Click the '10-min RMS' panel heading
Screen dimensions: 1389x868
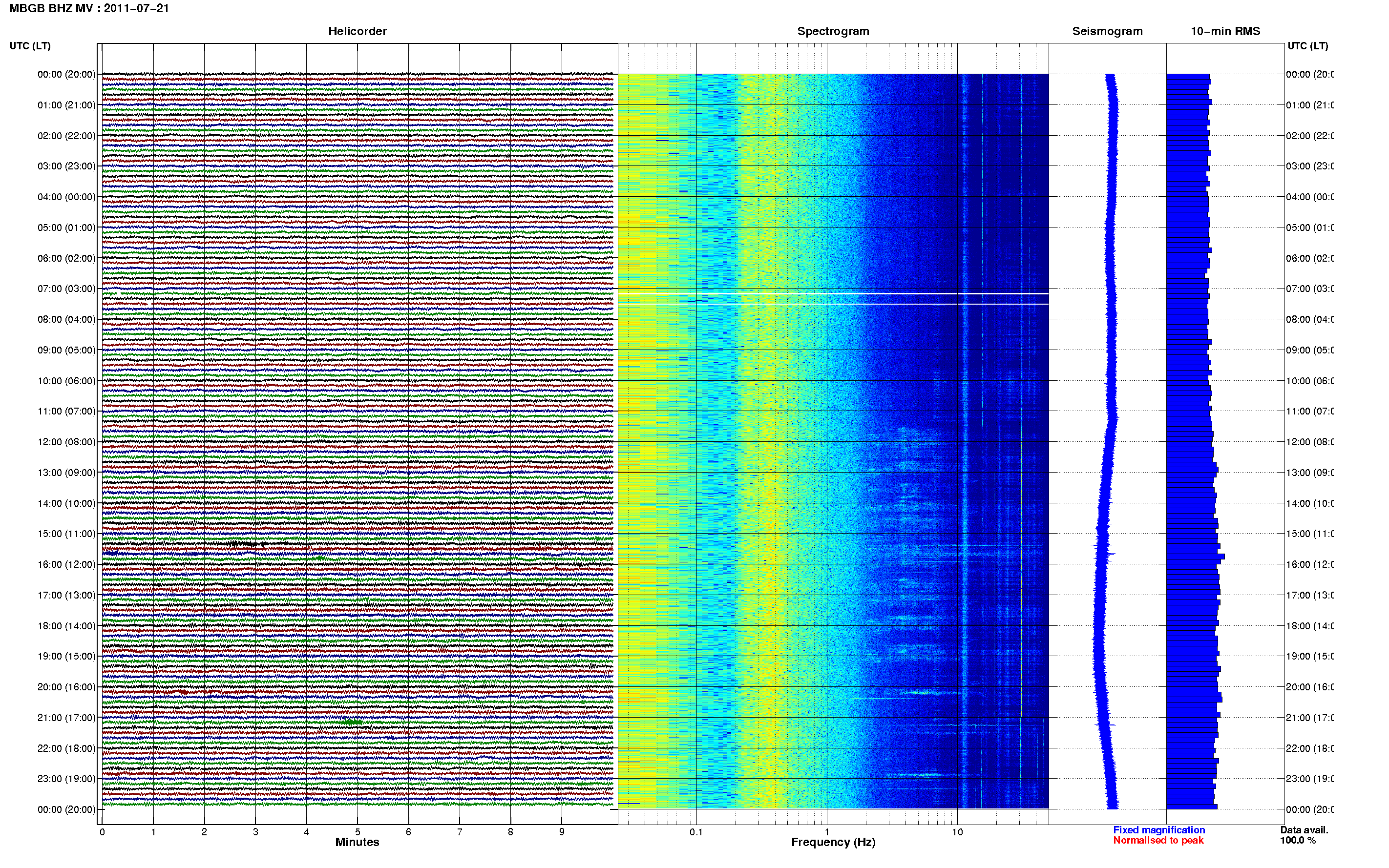point(1225,32)
